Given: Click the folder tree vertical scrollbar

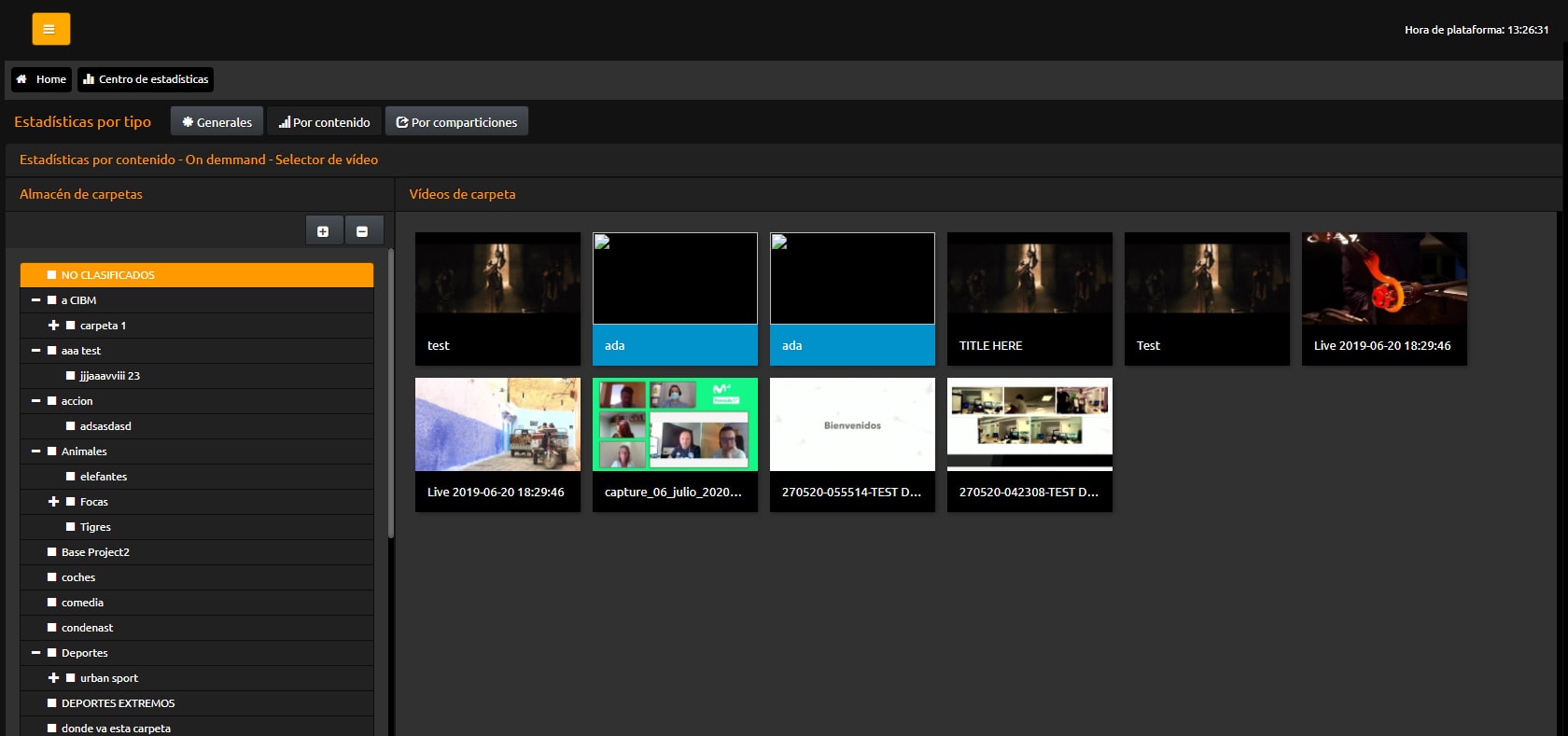Looking at the screenshot, I should point(391,393).
